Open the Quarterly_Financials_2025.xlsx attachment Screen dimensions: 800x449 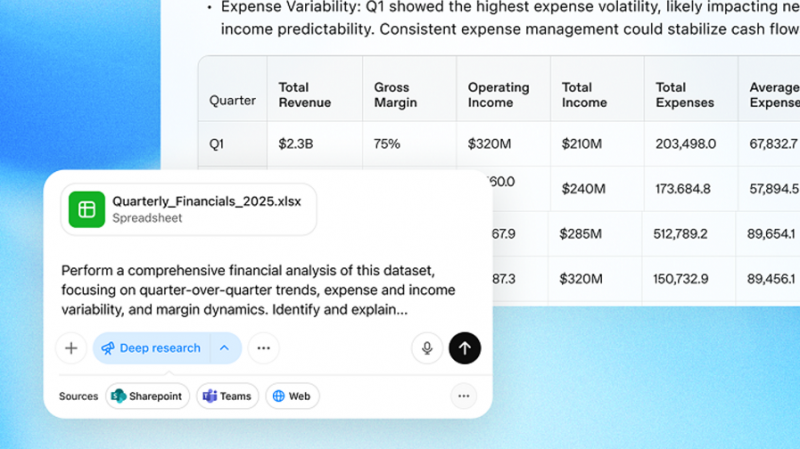coord(189,209)
